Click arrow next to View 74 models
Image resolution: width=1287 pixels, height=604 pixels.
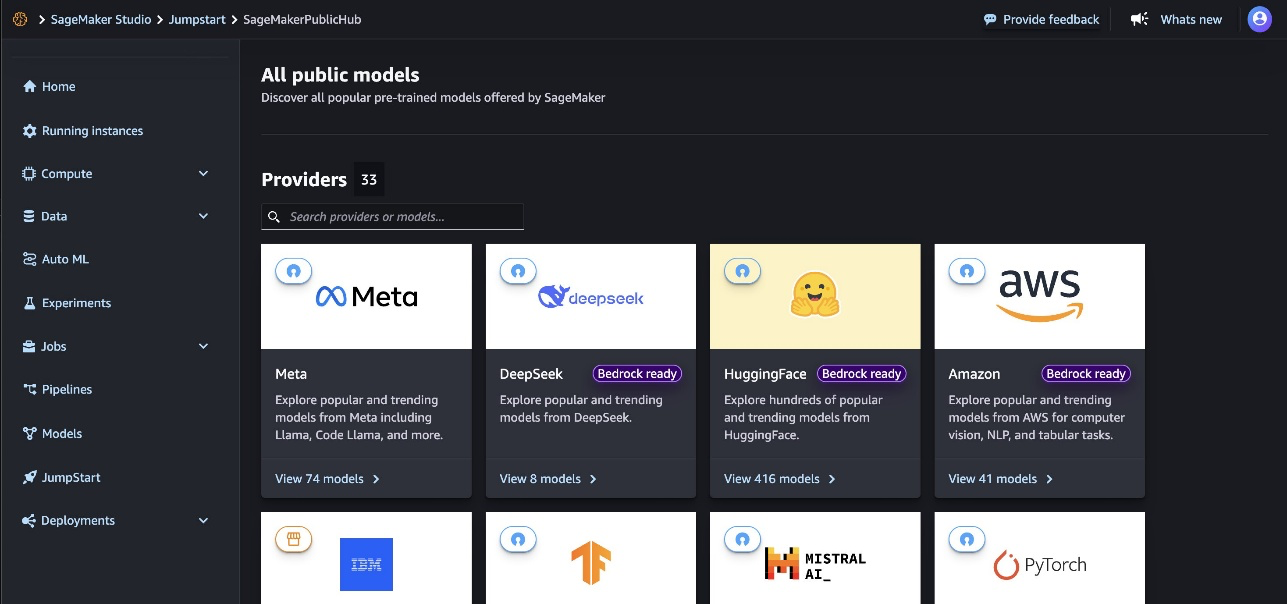click(x=376, y=479)
